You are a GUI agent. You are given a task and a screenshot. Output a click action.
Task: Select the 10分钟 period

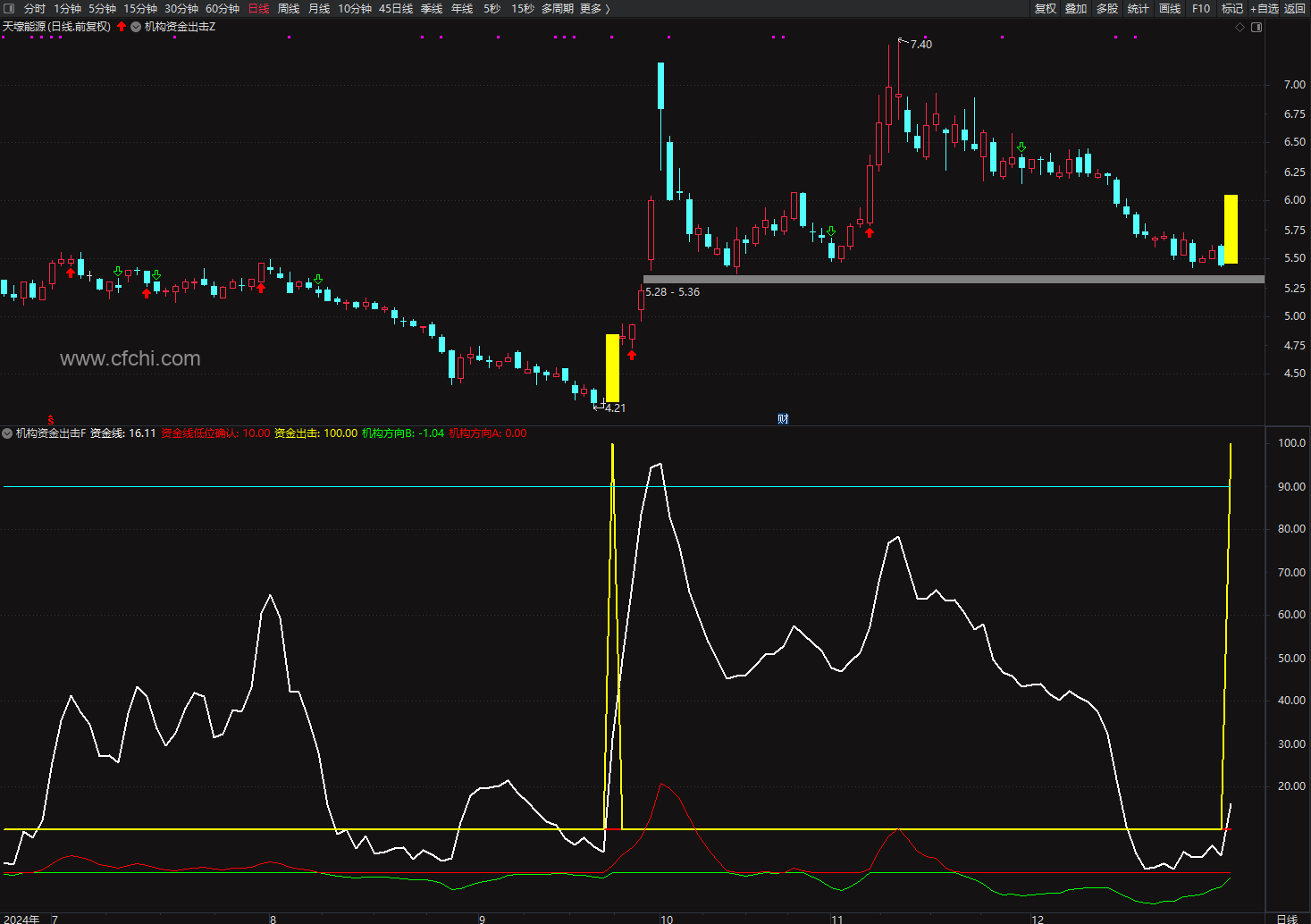click(x=355, y=8)
